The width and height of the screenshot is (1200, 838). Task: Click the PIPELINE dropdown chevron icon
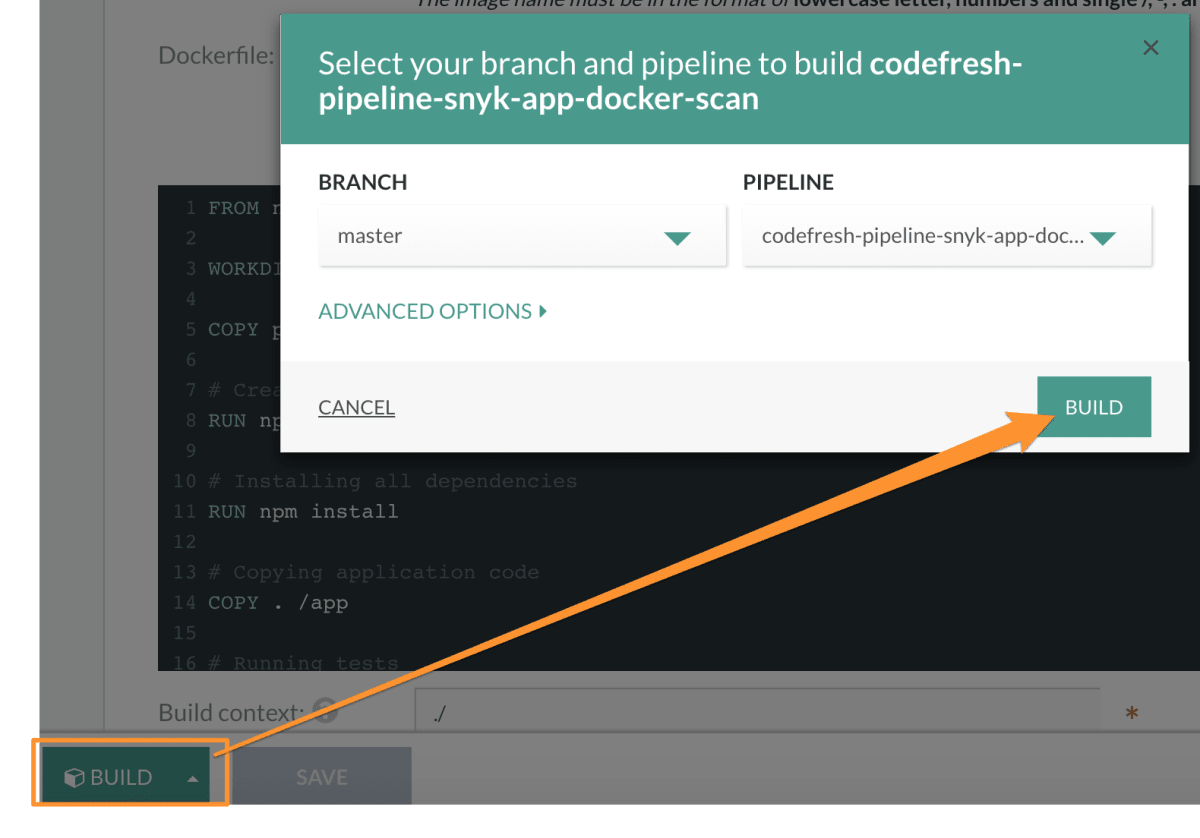pos(1103,237)
